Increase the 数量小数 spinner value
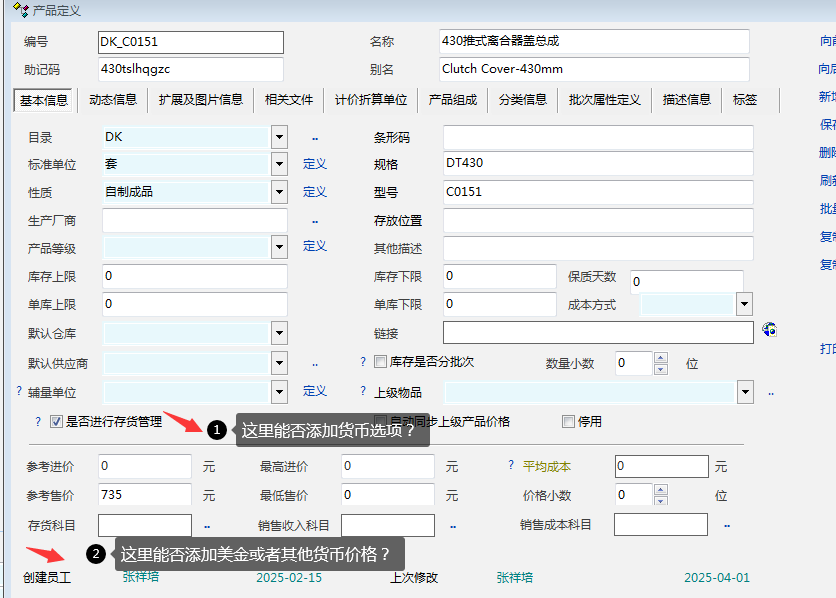 tap(660, 357)
